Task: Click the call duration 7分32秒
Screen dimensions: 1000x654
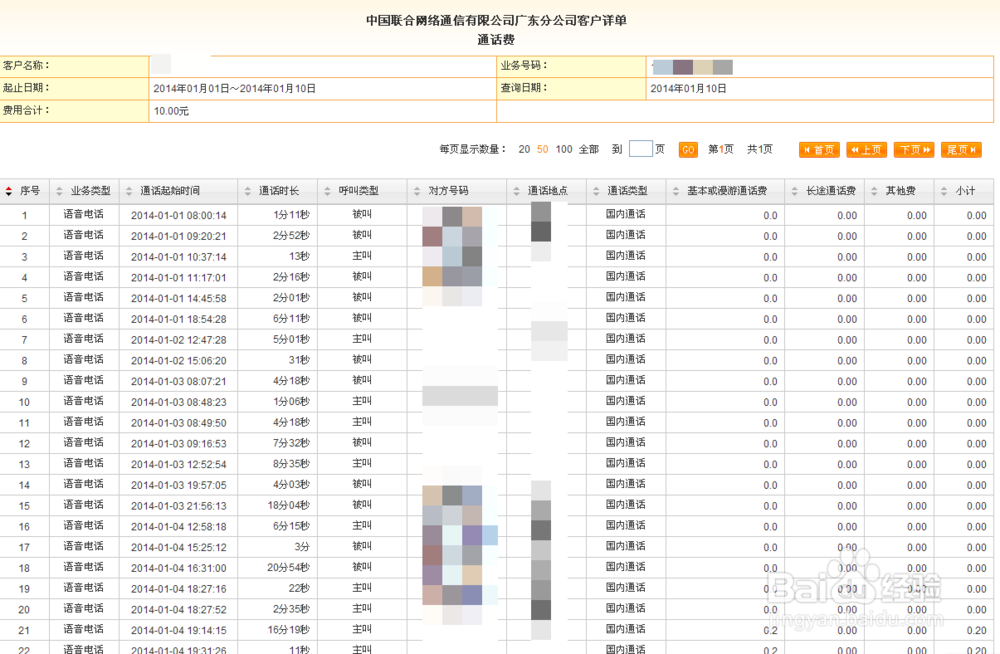Action: [291, 443]
